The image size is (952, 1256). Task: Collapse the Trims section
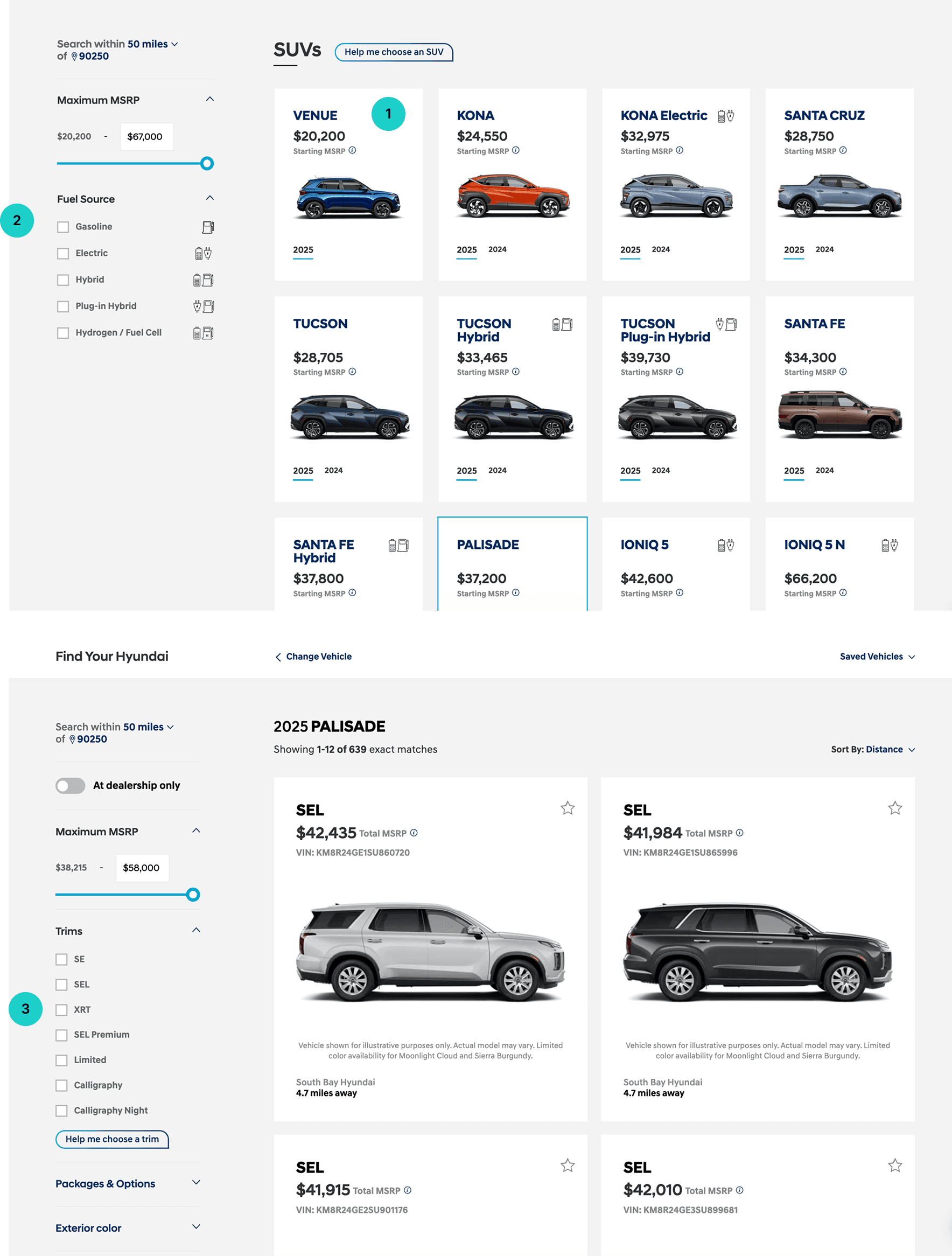click(x=196, y=930)
